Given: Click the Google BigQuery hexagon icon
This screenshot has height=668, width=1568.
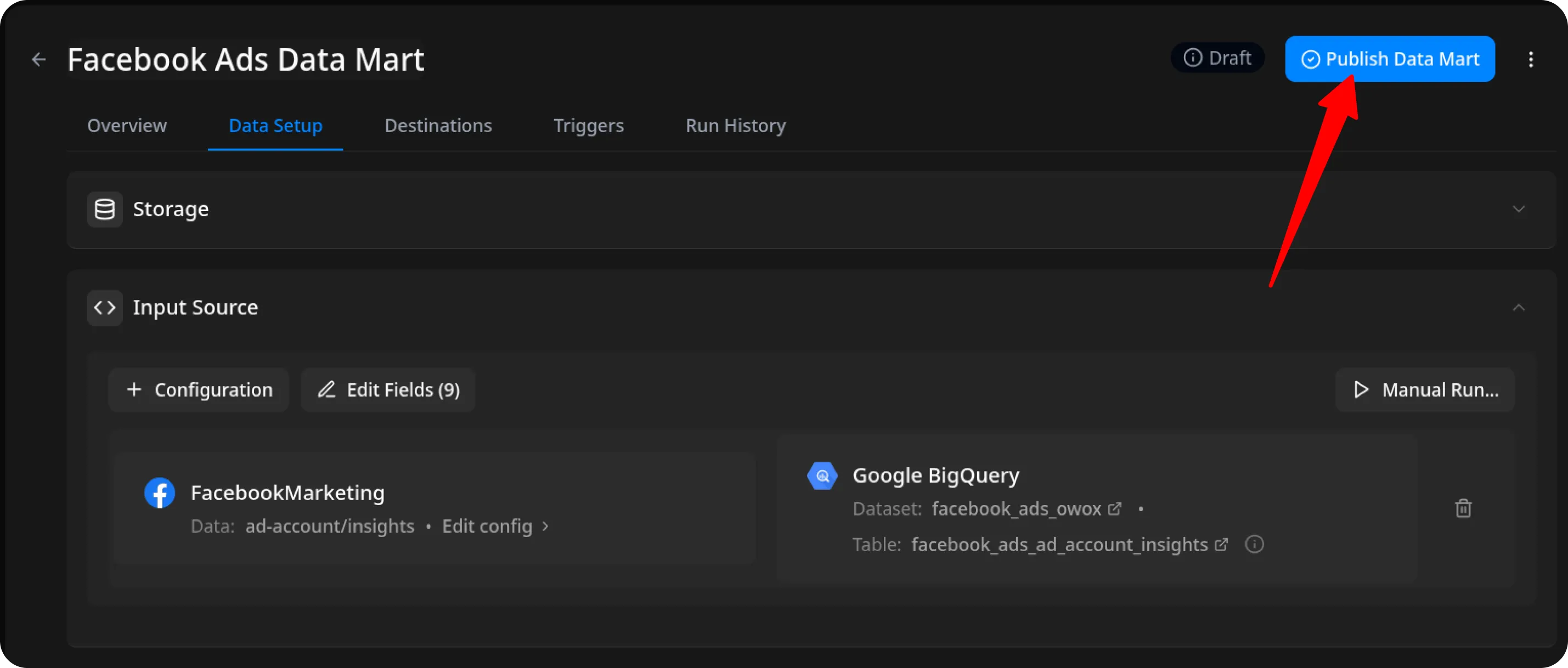Looking at the screenshot, I should tap(822, 475).
